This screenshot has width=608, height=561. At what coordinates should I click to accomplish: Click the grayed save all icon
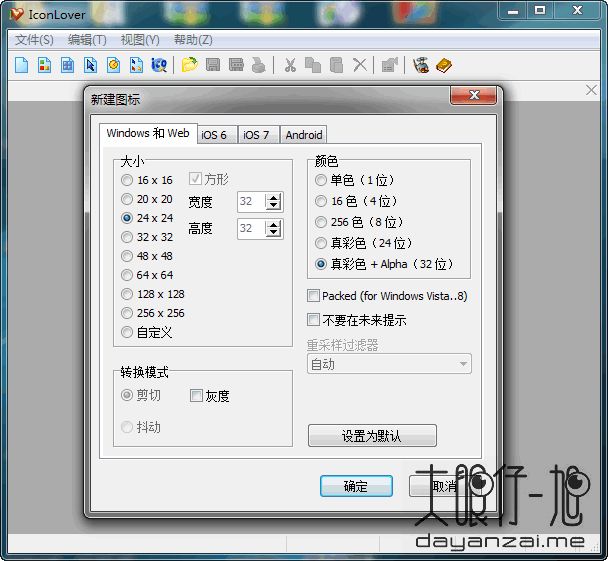click(x=236, y=65)
